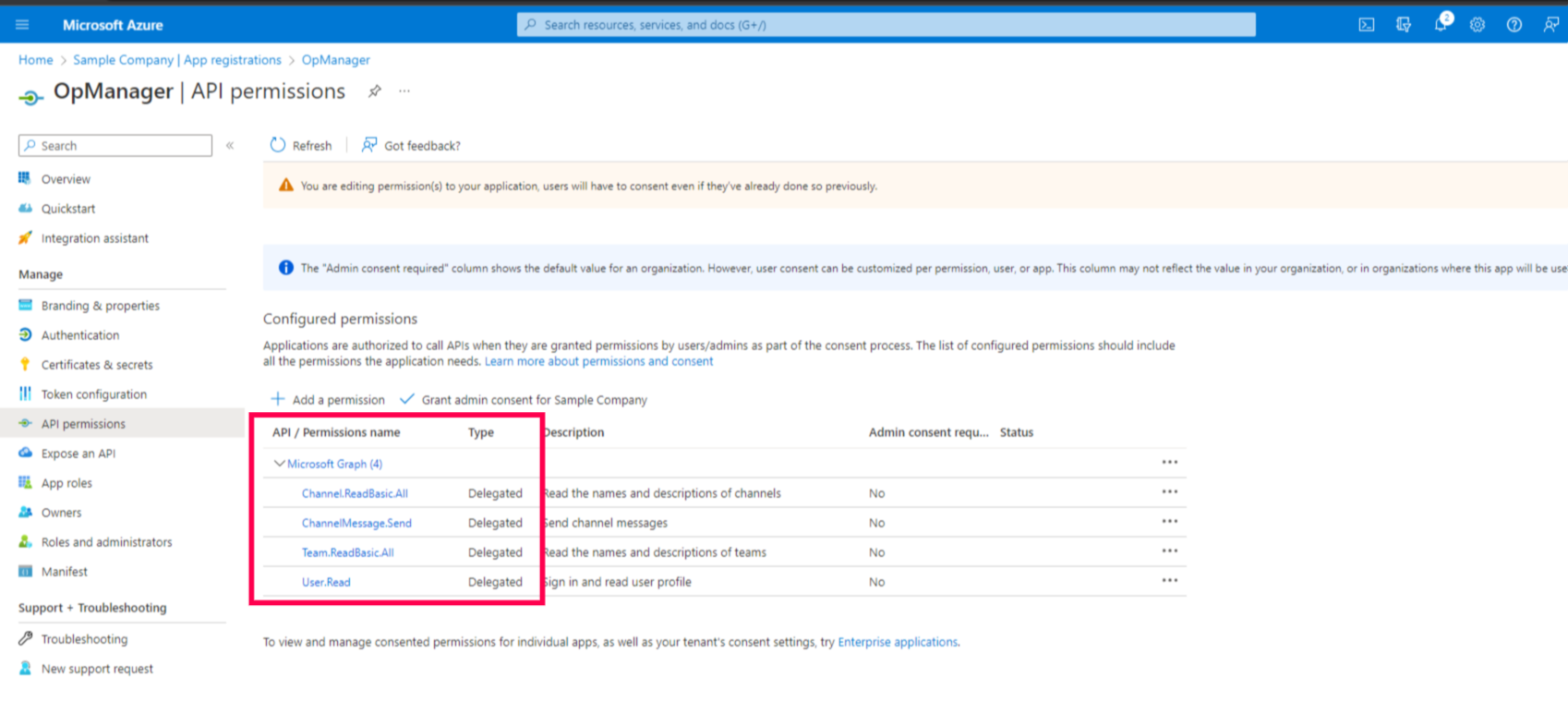Click the OpManager app icon beside the title
Viewport: 1568px width, 702px height.
click(30, 97)
